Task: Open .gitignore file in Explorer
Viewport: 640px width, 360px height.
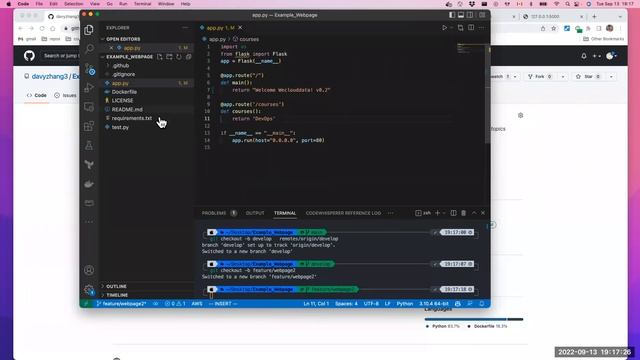Action: (x=123, y=74)
